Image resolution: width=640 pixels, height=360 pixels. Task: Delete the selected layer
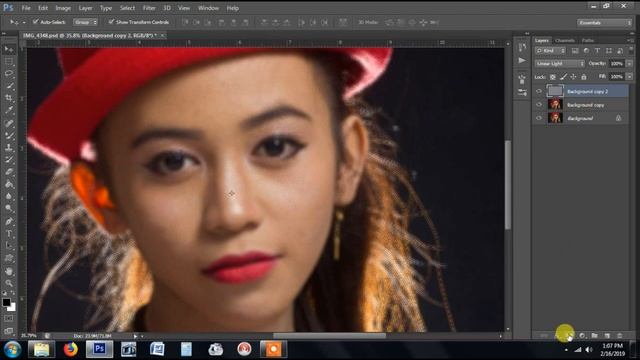click(x=620, y=336)
